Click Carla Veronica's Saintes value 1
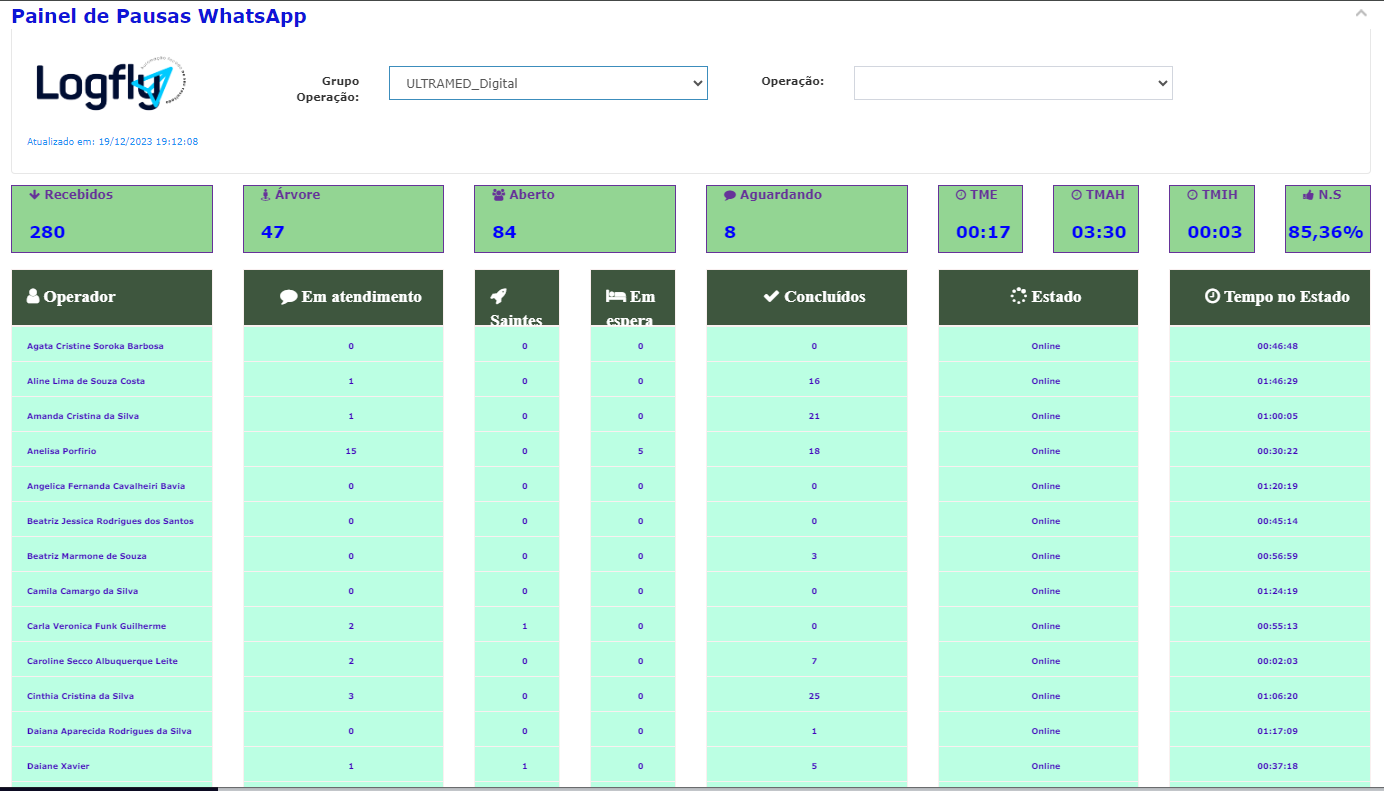1384x791 pixels. pos(525,626)
